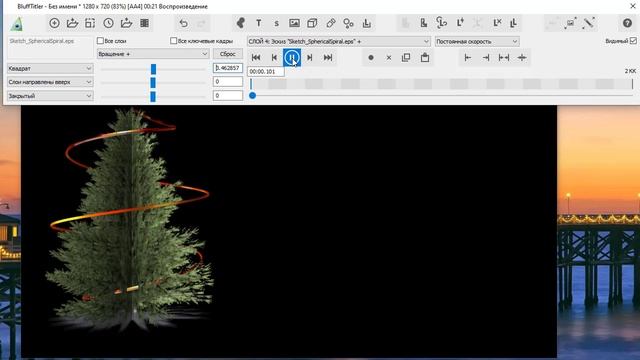This screenshot has height=360, width=640.
Task: Open the 'Вращение' property dropdown
Action: pos(153,54)
